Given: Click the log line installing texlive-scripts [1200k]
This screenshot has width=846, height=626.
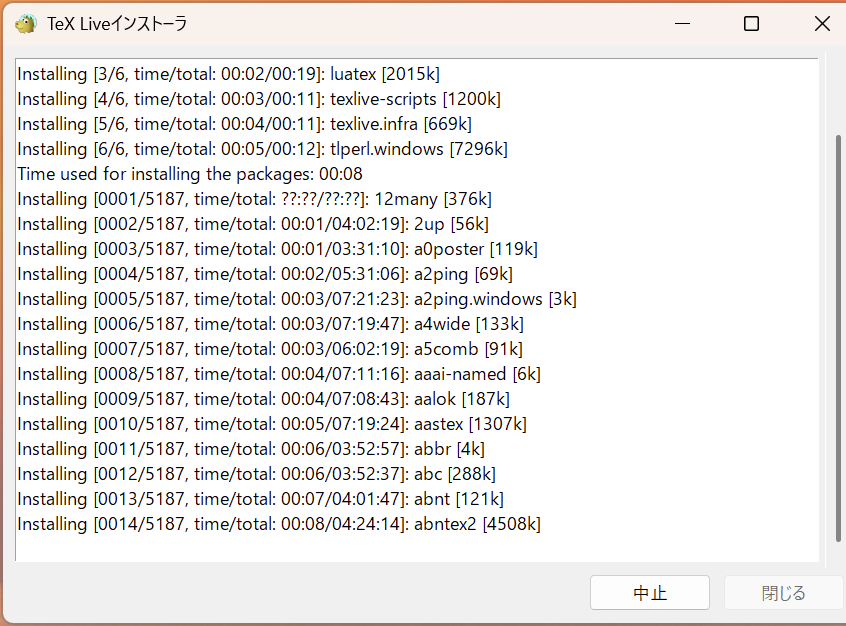Looking at the screenshot, I should (x=259, y=99).
